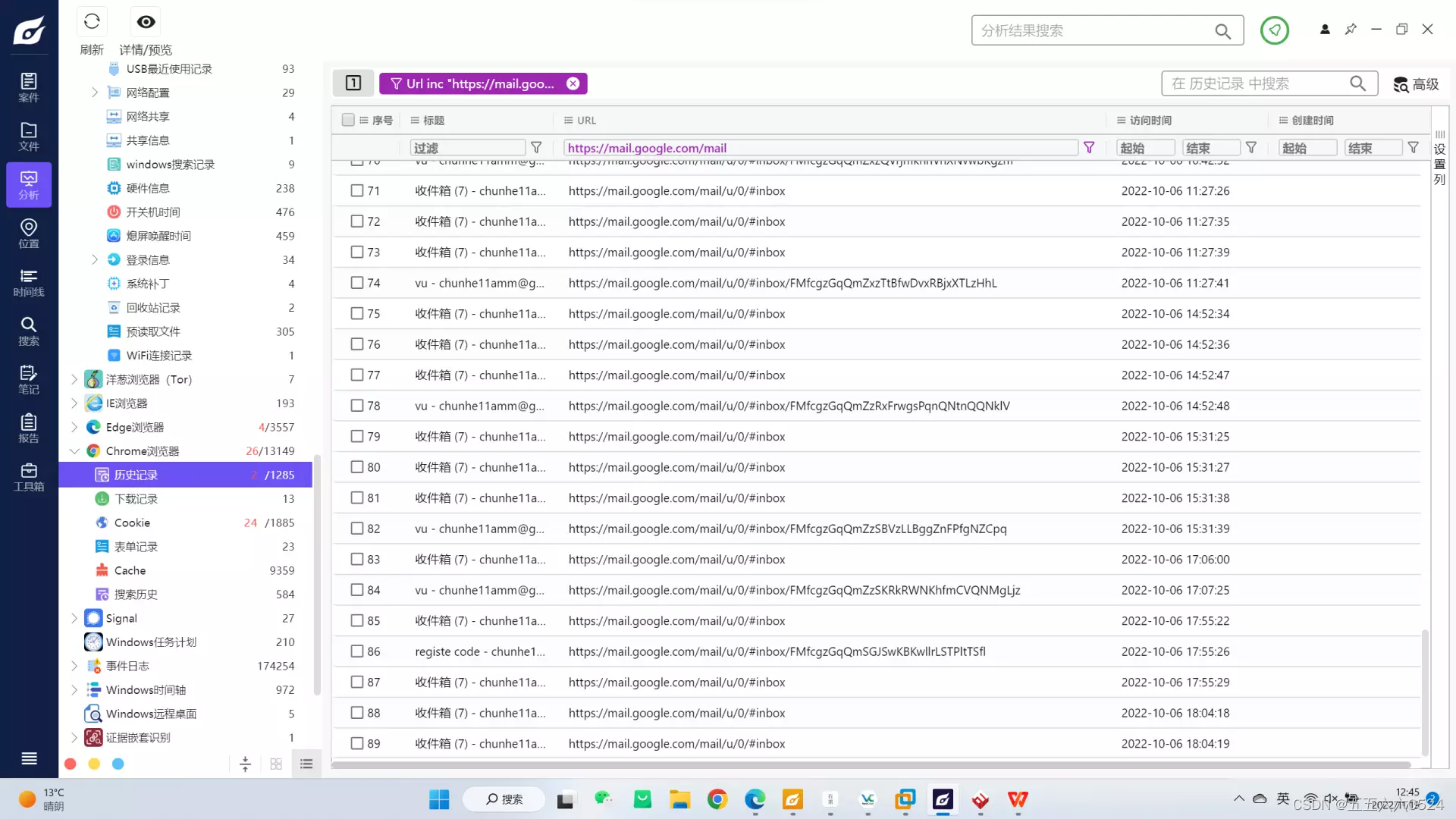The height and width of the screenshot is (819, 1456).
Task: Check the checkbox for row 74
Action: (357, 283)
